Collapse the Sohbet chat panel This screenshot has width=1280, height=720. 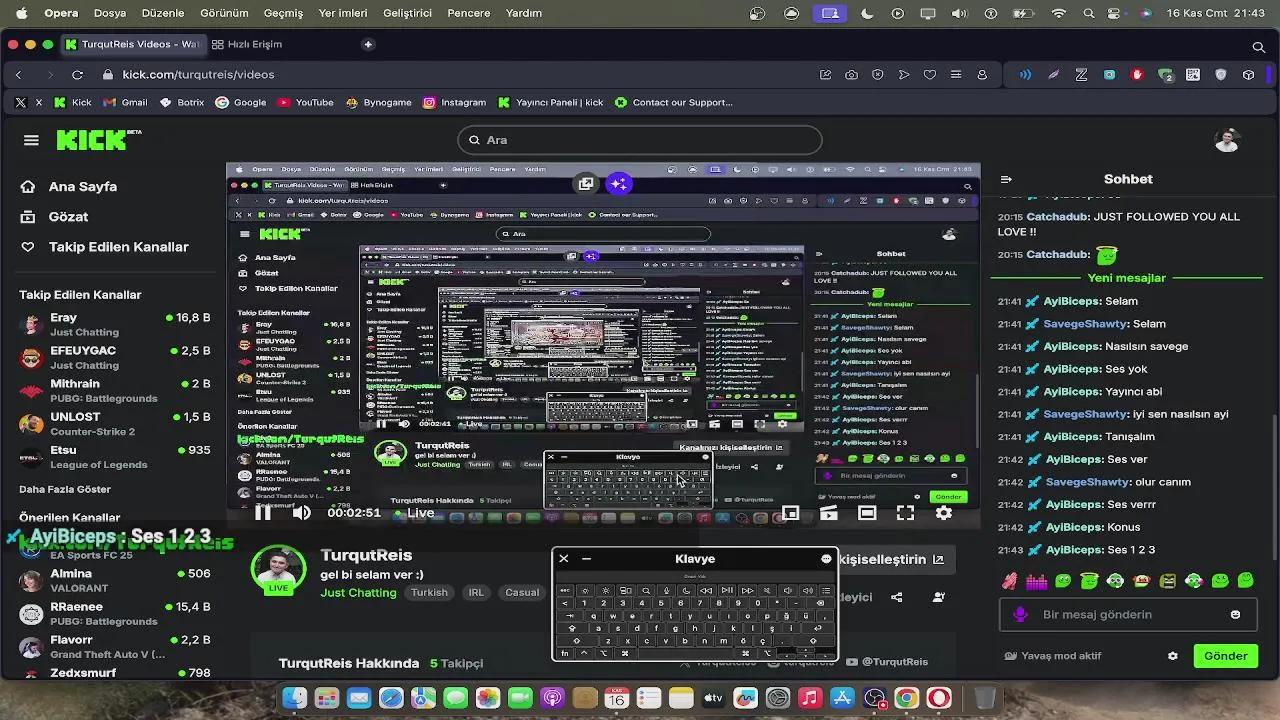(x=1006, y=179)
